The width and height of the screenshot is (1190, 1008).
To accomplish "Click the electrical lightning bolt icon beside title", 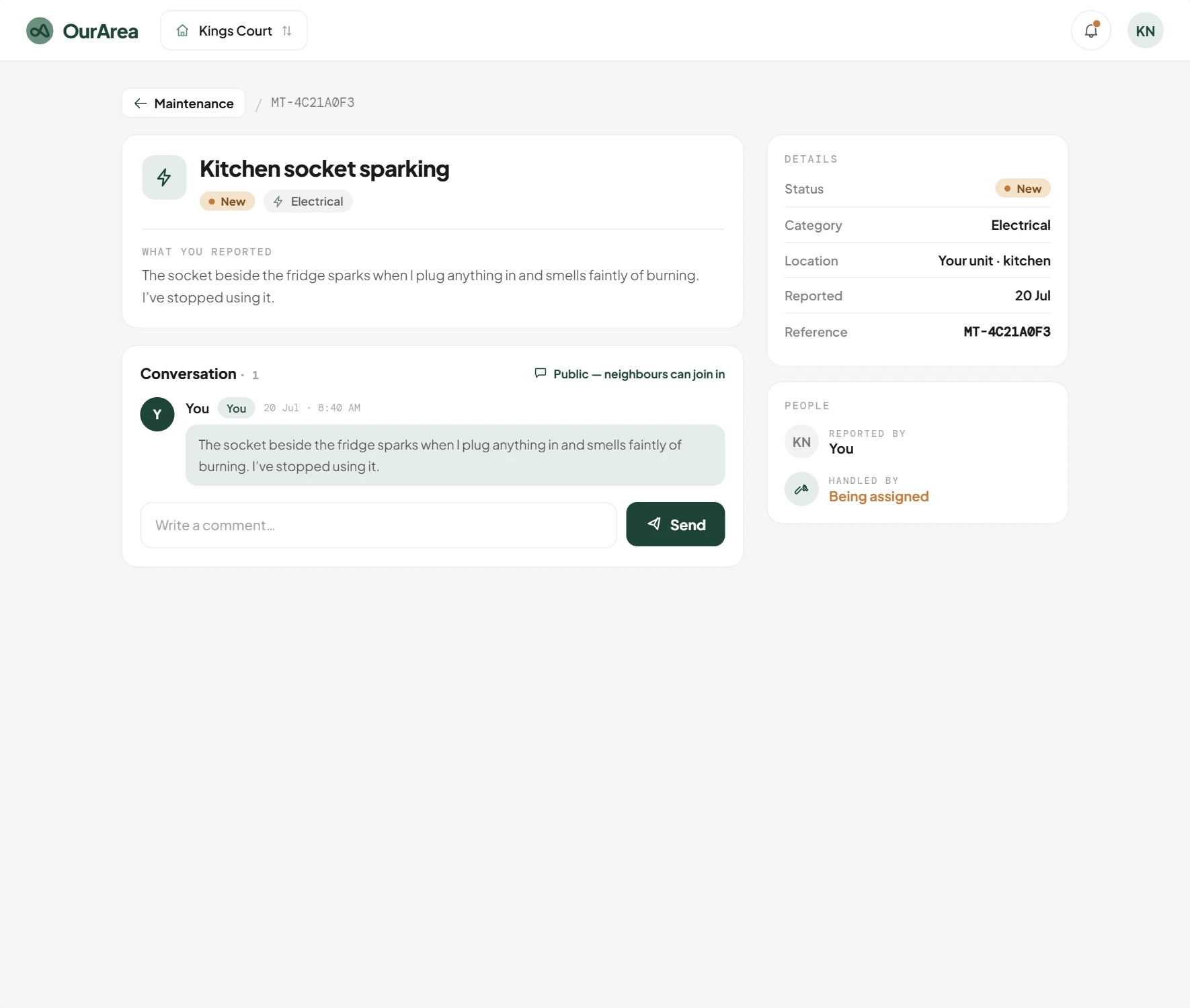I will click(x=164, y=177).
